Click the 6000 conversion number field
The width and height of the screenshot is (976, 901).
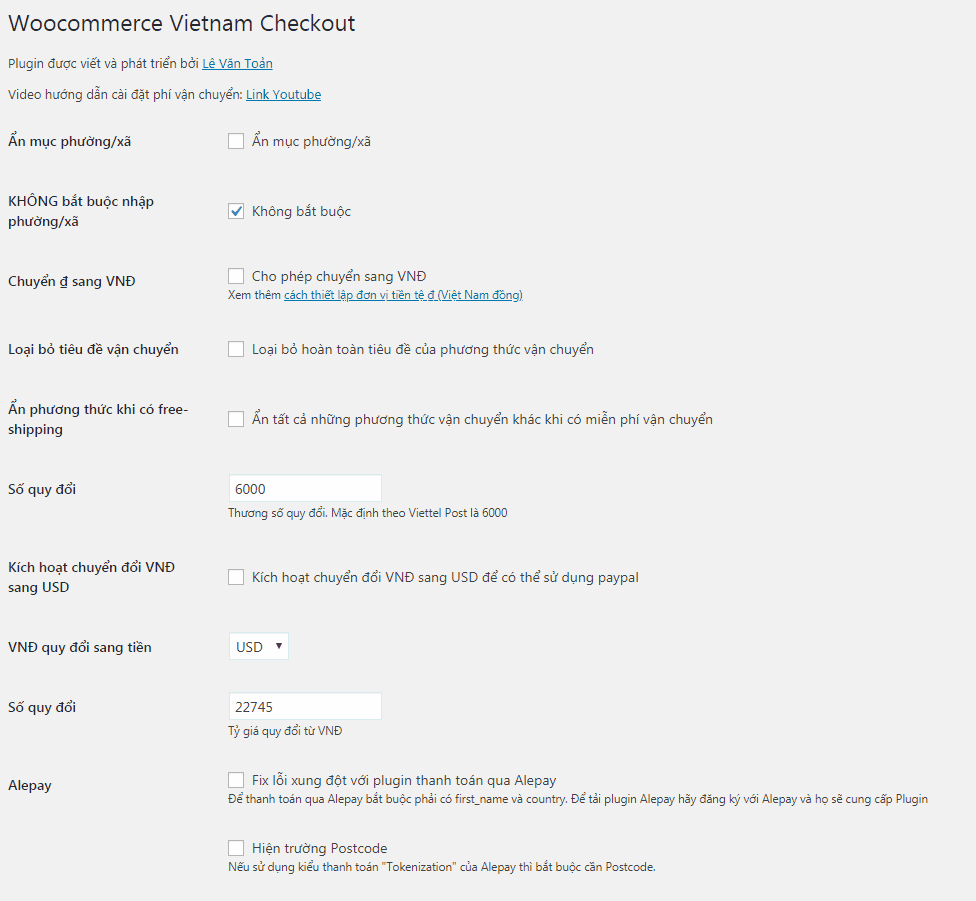305,489
